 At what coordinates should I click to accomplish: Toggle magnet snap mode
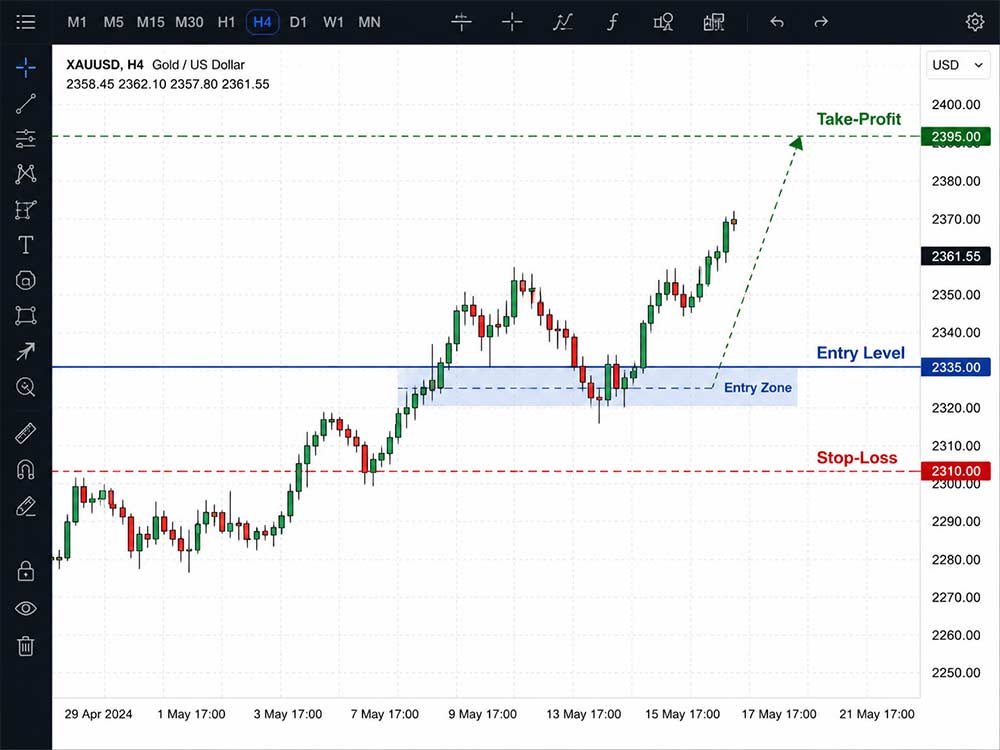click(x=26, y=470)
